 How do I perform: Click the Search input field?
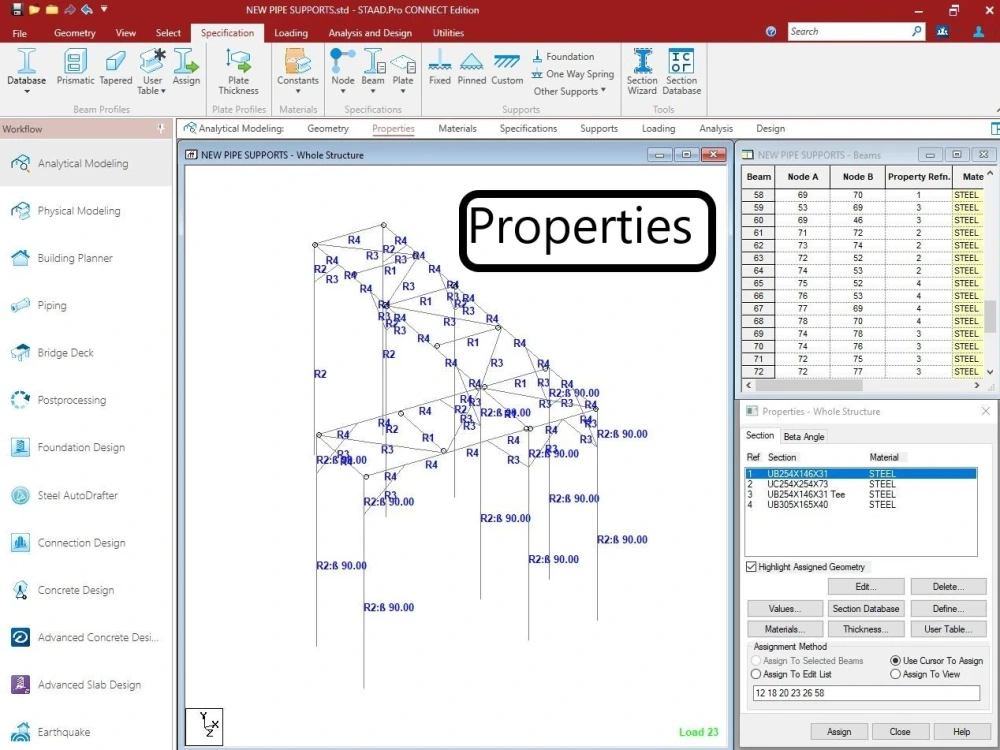click(x=848, y=31)
